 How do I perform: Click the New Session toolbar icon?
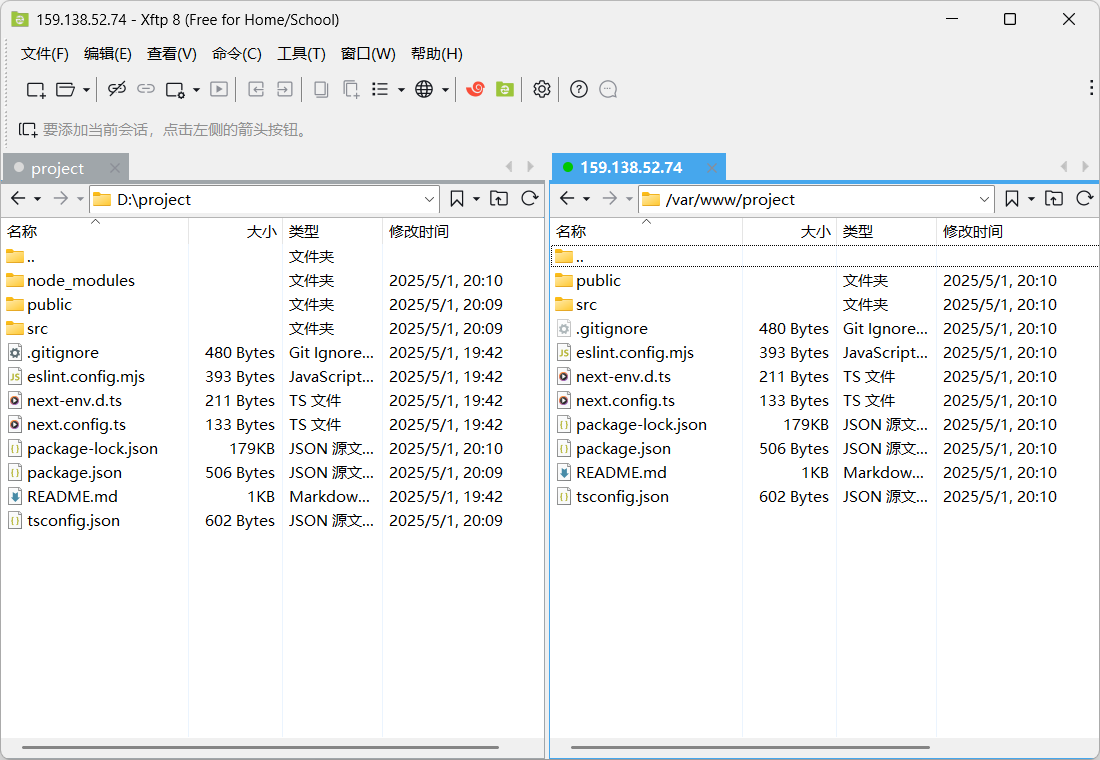tap(36, 89)
